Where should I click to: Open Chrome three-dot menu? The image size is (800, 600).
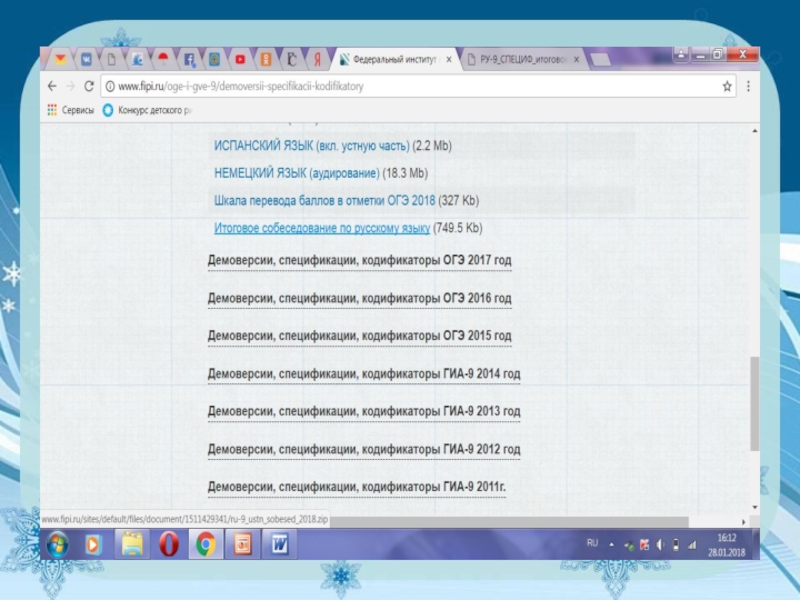click(748, 86)
